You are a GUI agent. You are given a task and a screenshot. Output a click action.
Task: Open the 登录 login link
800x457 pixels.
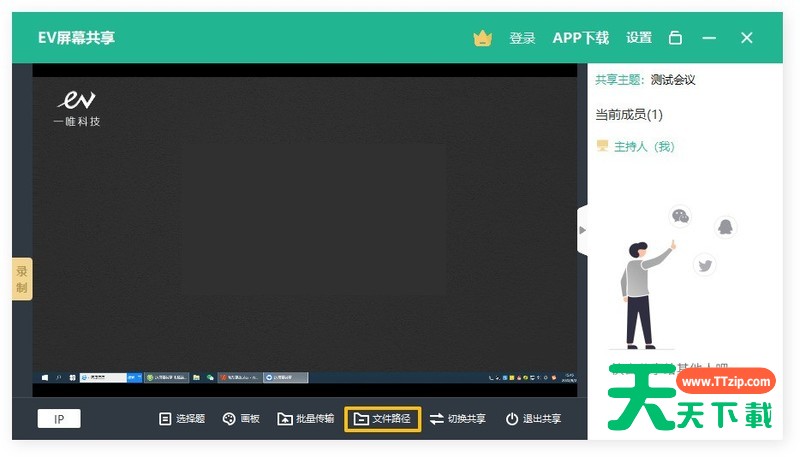(x=522, y=38)
